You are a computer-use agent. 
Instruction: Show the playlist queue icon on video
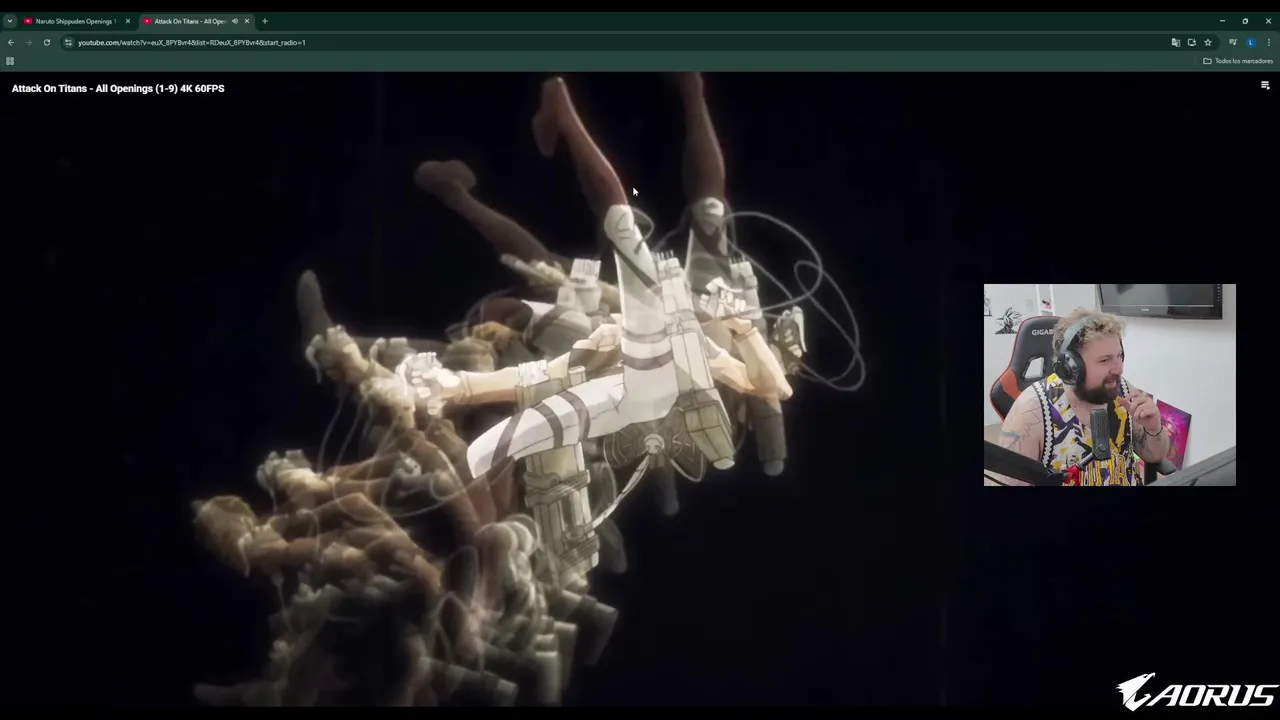coord(1265,86)
